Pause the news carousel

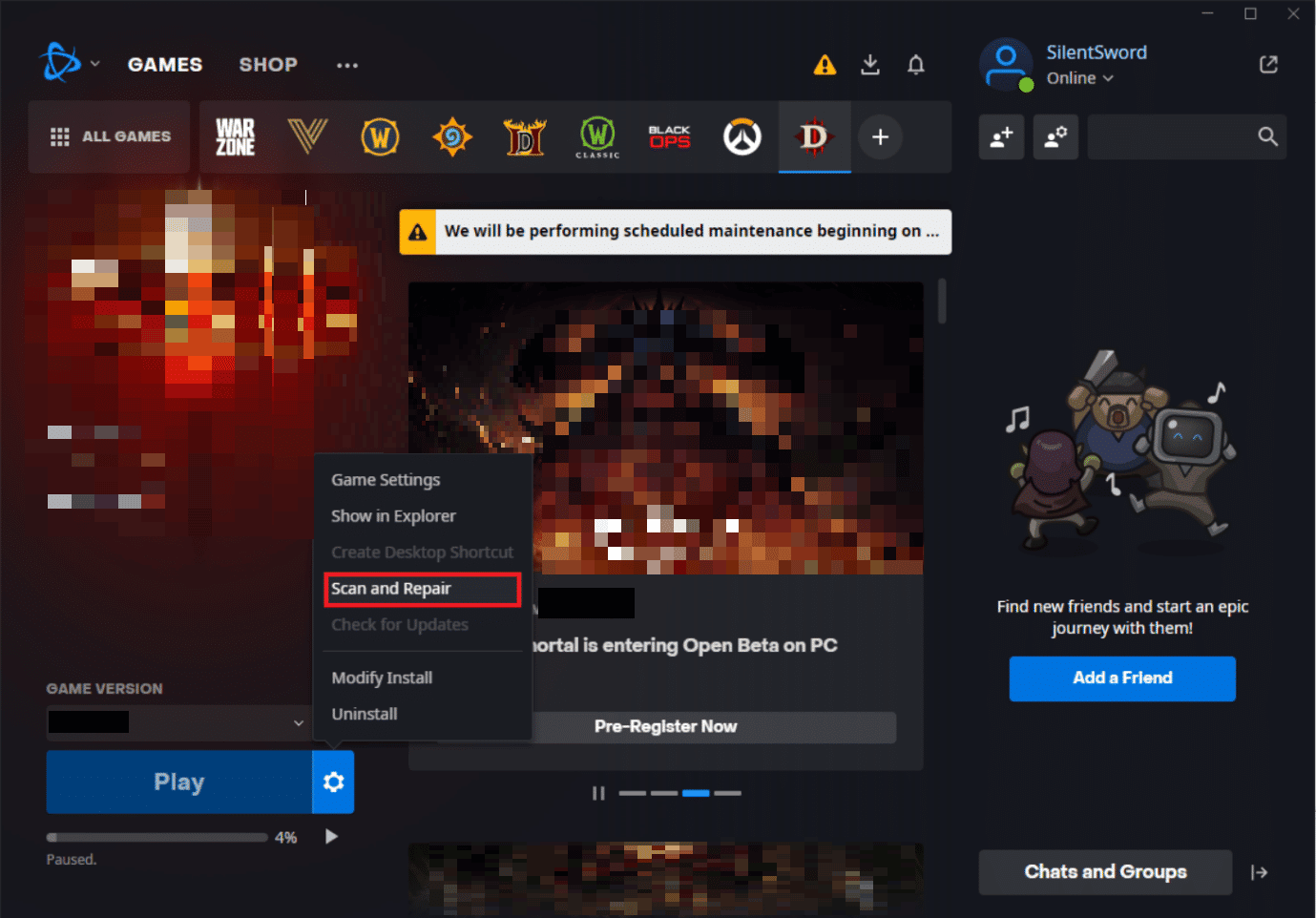point(598,793)
